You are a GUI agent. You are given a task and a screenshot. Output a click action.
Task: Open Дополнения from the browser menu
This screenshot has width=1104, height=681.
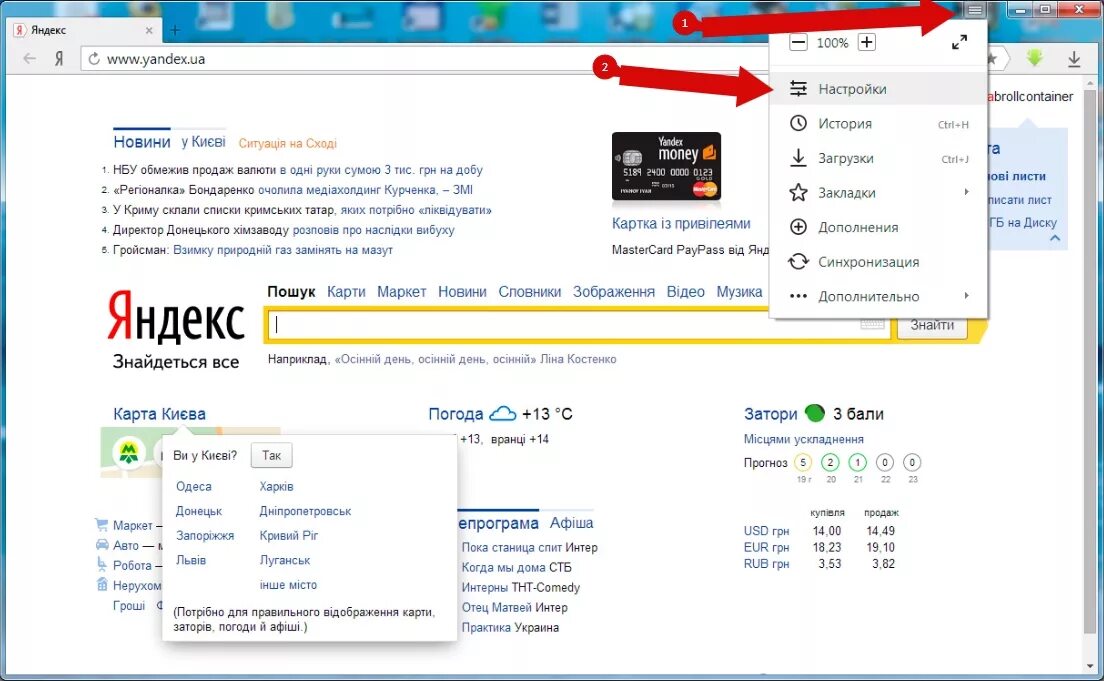pyautogui.click(x=879, y=227)
